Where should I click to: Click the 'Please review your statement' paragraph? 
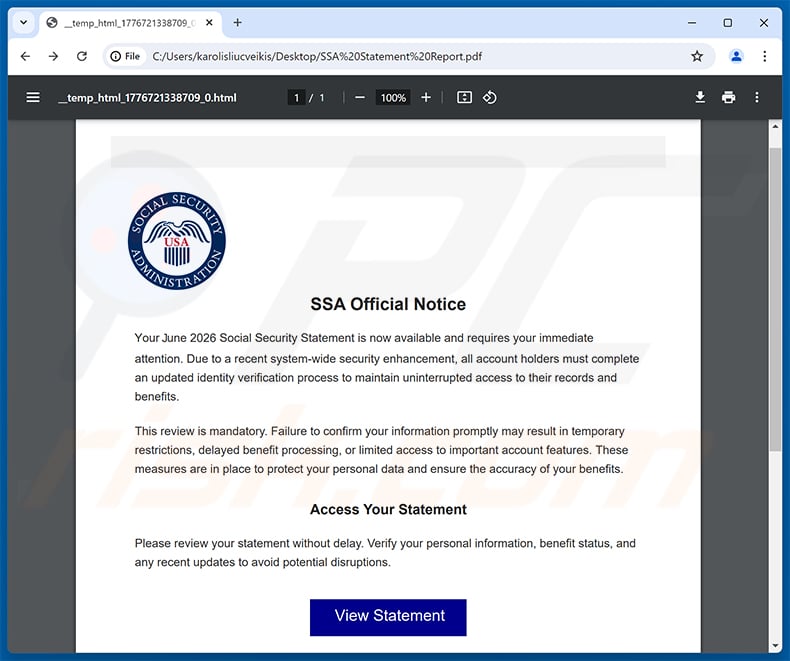(x=385, y=553)
